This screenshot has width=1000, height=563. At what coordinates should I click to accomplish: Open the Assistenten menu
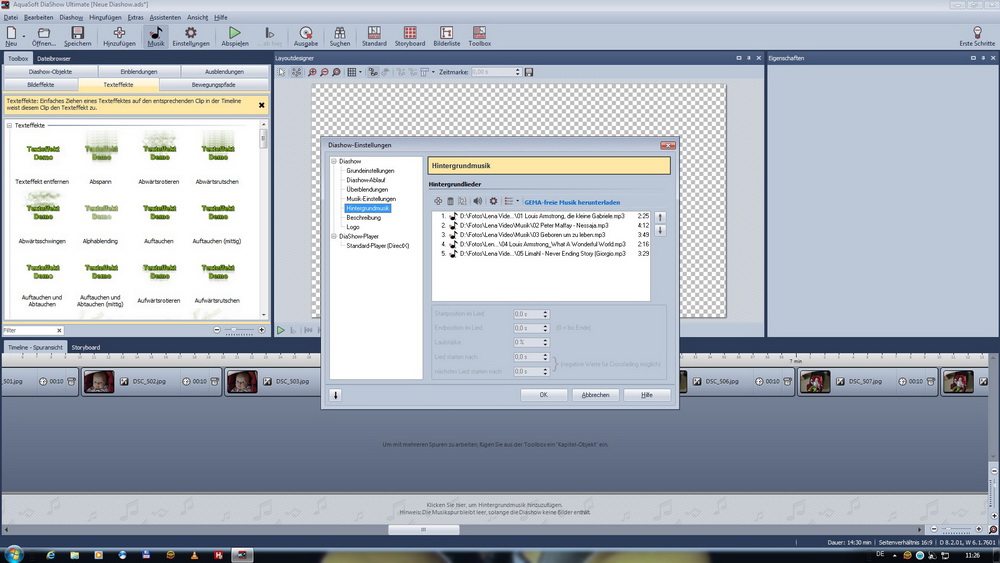[165, 17]
